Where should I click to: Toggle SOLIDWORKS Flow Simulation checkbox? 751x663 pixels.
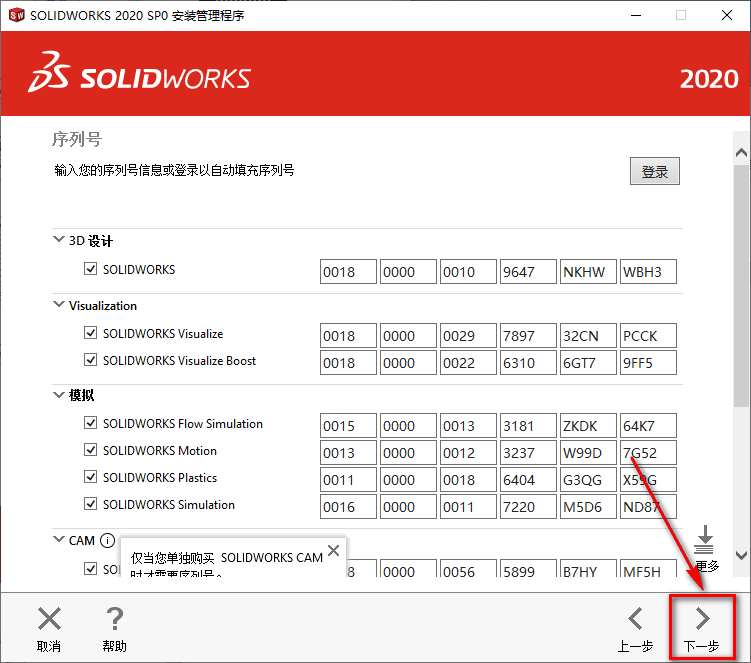[91, 423]
